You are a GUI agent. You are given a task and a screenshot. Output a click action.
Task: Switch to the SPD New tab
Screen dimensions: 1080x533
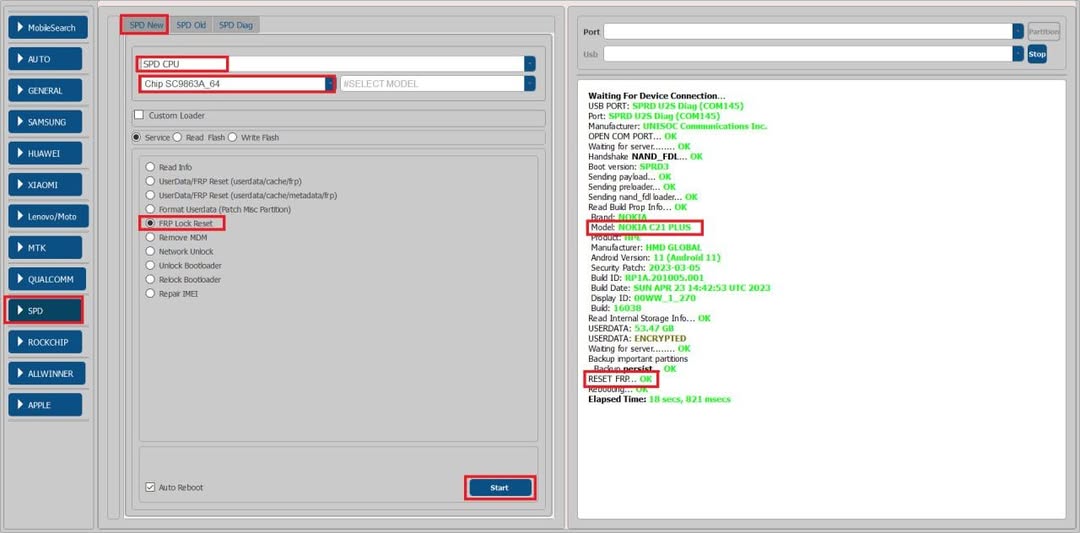pos(146,25)
